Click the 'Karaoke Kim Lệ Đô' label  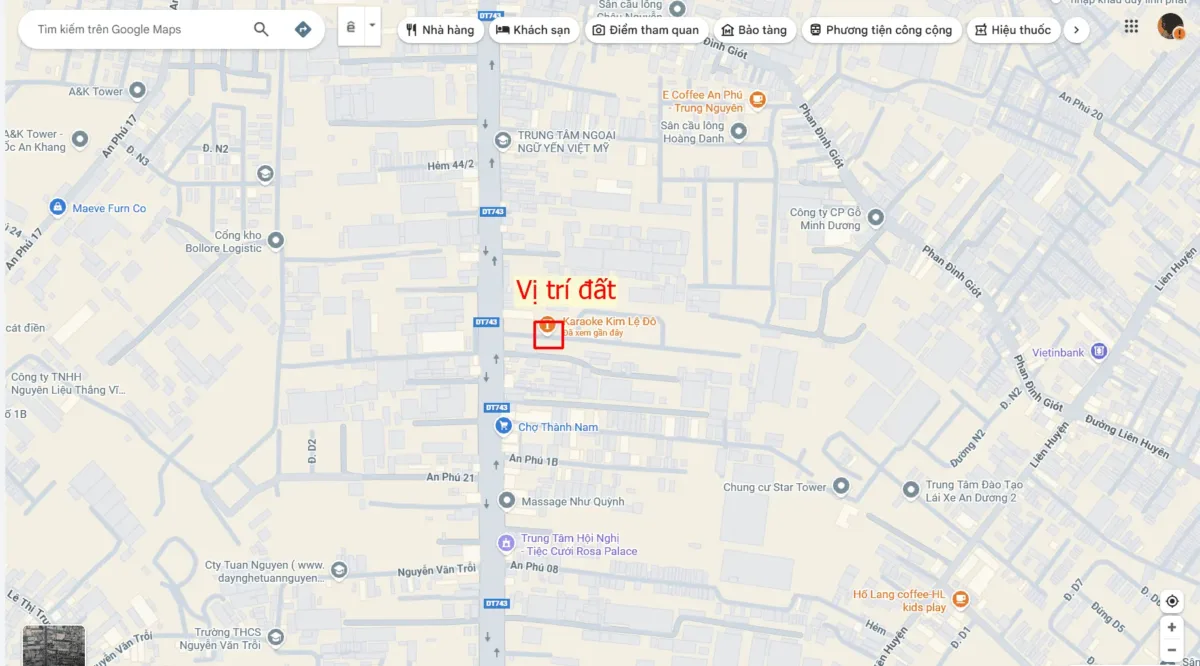point(609,321)
